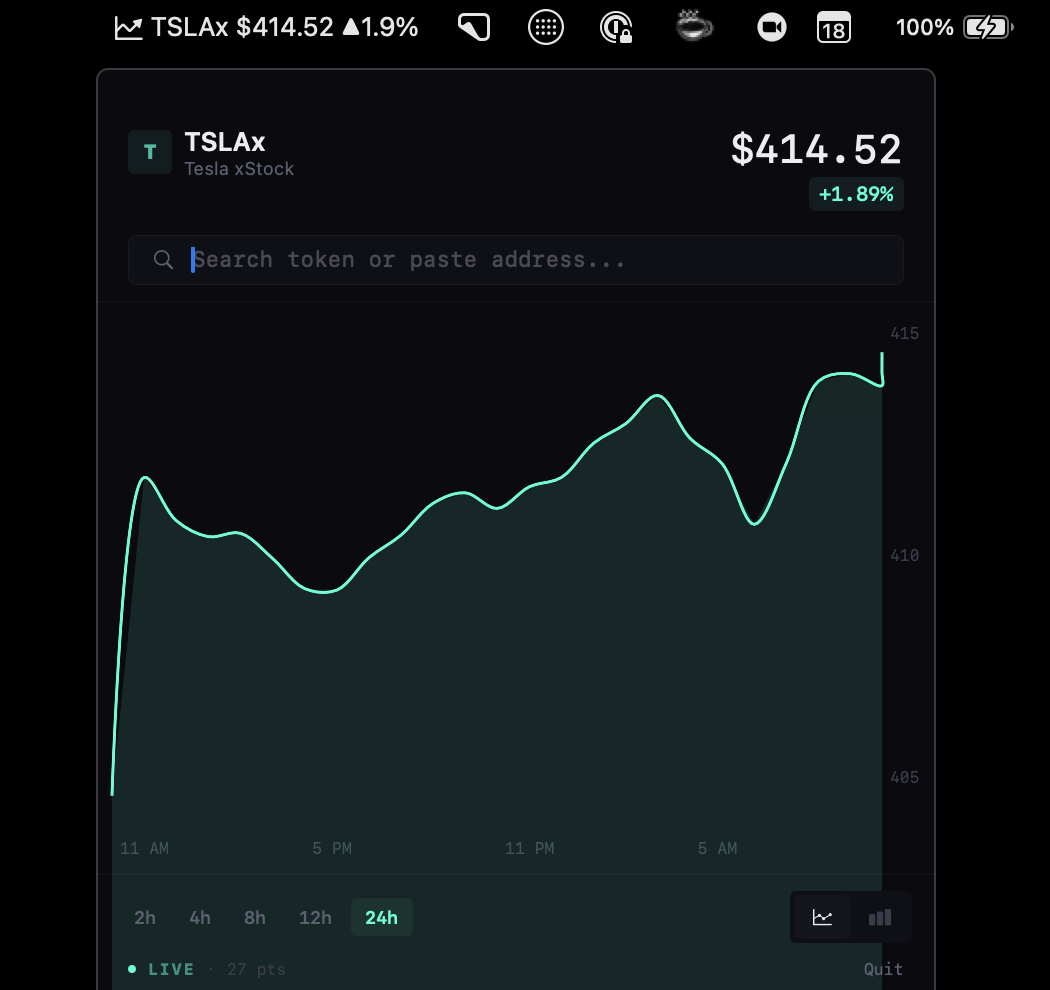Image resolution: width=1050 pixels, height=990 pixels.
Task: Click the +1.89% change badge
Action: [856, 194]
